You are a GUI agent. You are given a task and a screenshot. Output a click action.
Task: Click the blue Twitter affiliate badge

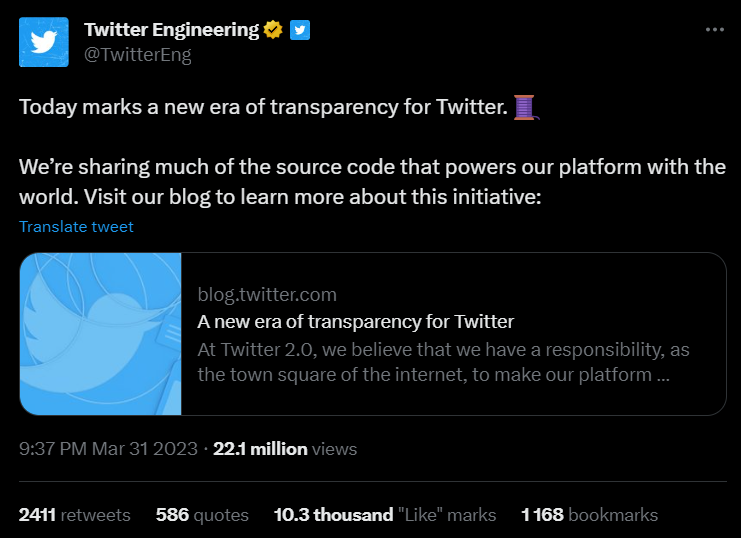300,30
